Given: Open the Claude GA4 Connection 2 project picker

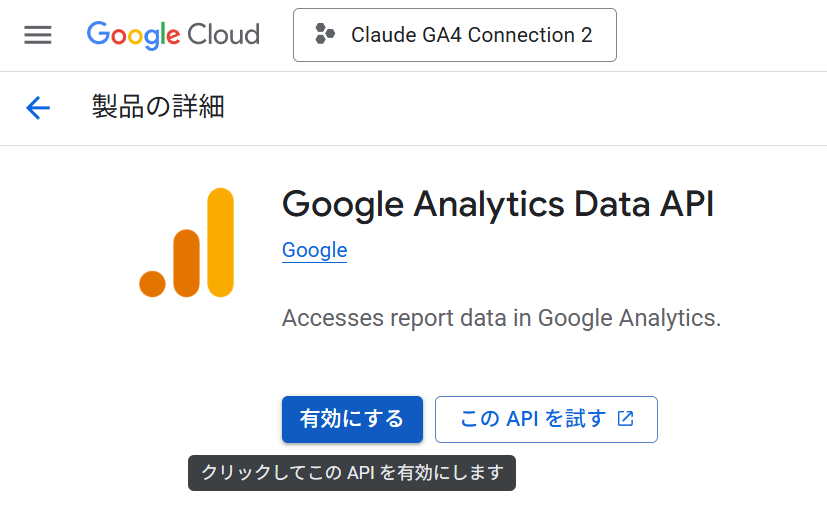Looking at the screenshot, I should click(x=455, y=35).
